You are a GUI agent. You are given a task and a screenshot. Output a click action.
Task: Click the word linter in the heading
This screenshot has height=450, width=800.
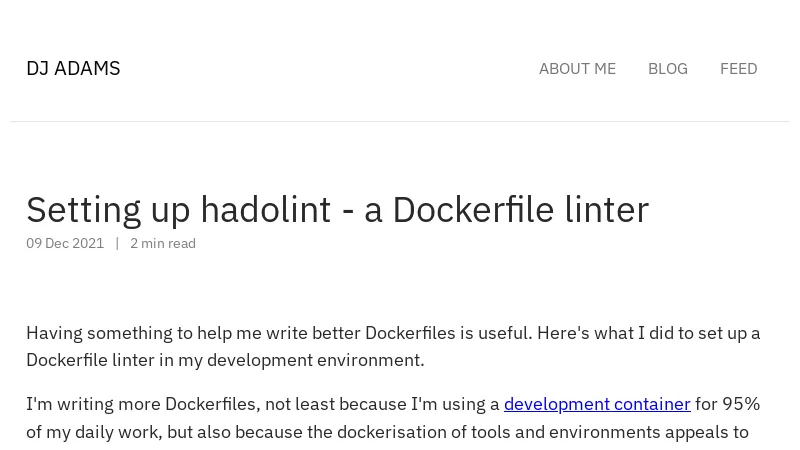pyautogui.click(x=607, y=210)
